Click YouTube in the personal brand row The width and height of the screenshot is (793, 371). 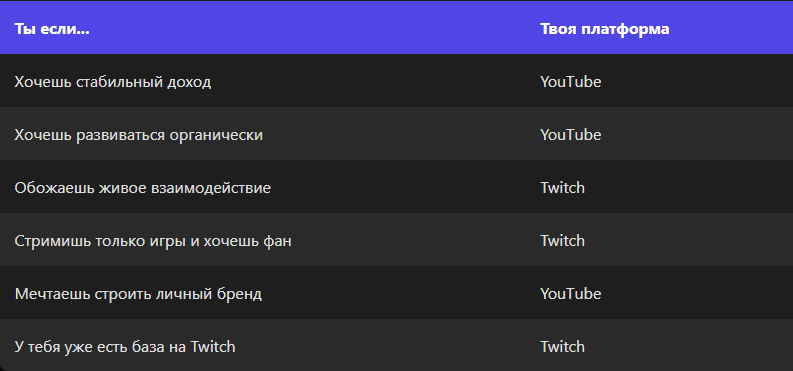[x=570, y=293]
